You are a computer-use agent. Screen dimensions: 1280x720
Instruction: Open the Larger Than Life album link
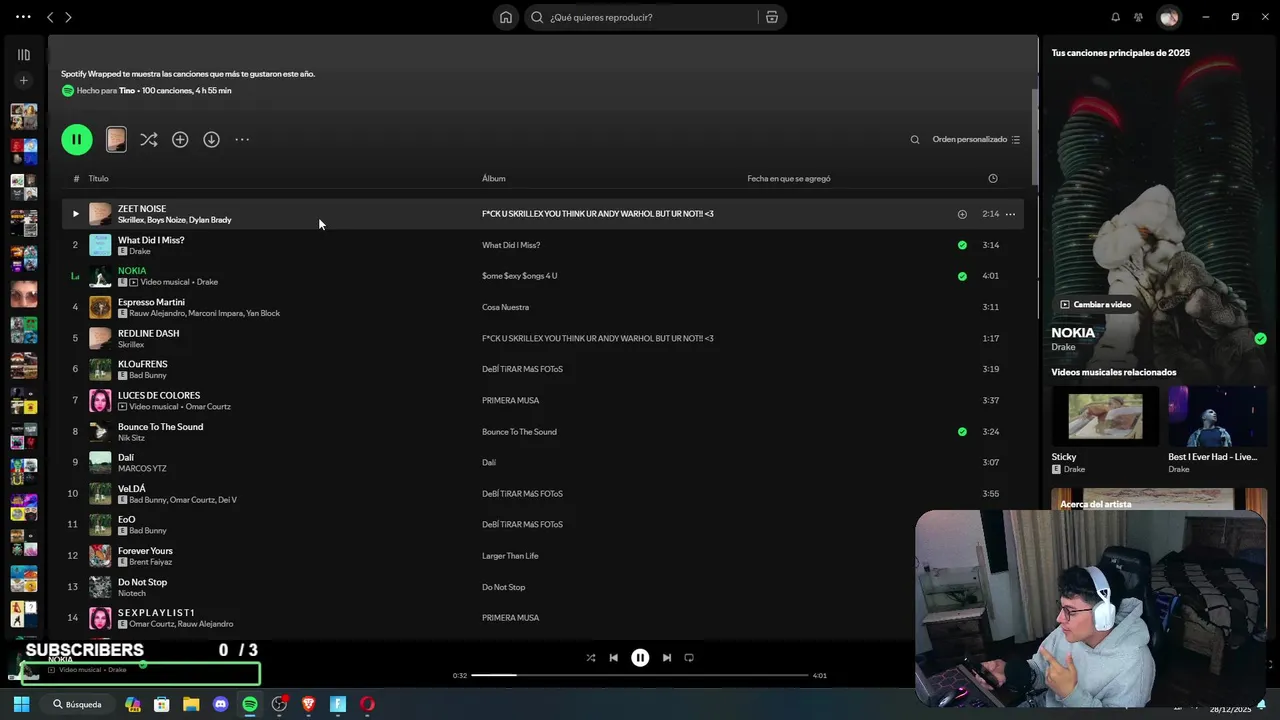tap(510, 556)
